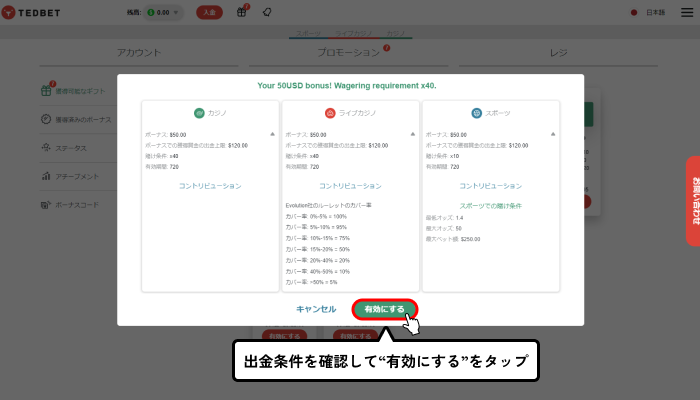Click the red ライブカジノ card icon

click(x=330, y=113)
